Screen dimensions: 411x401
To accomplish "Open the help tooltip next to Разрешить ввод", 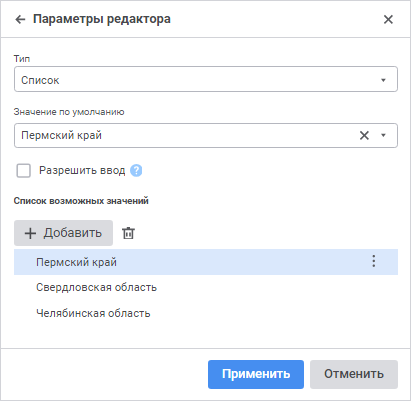I will (x=136, y=171).
